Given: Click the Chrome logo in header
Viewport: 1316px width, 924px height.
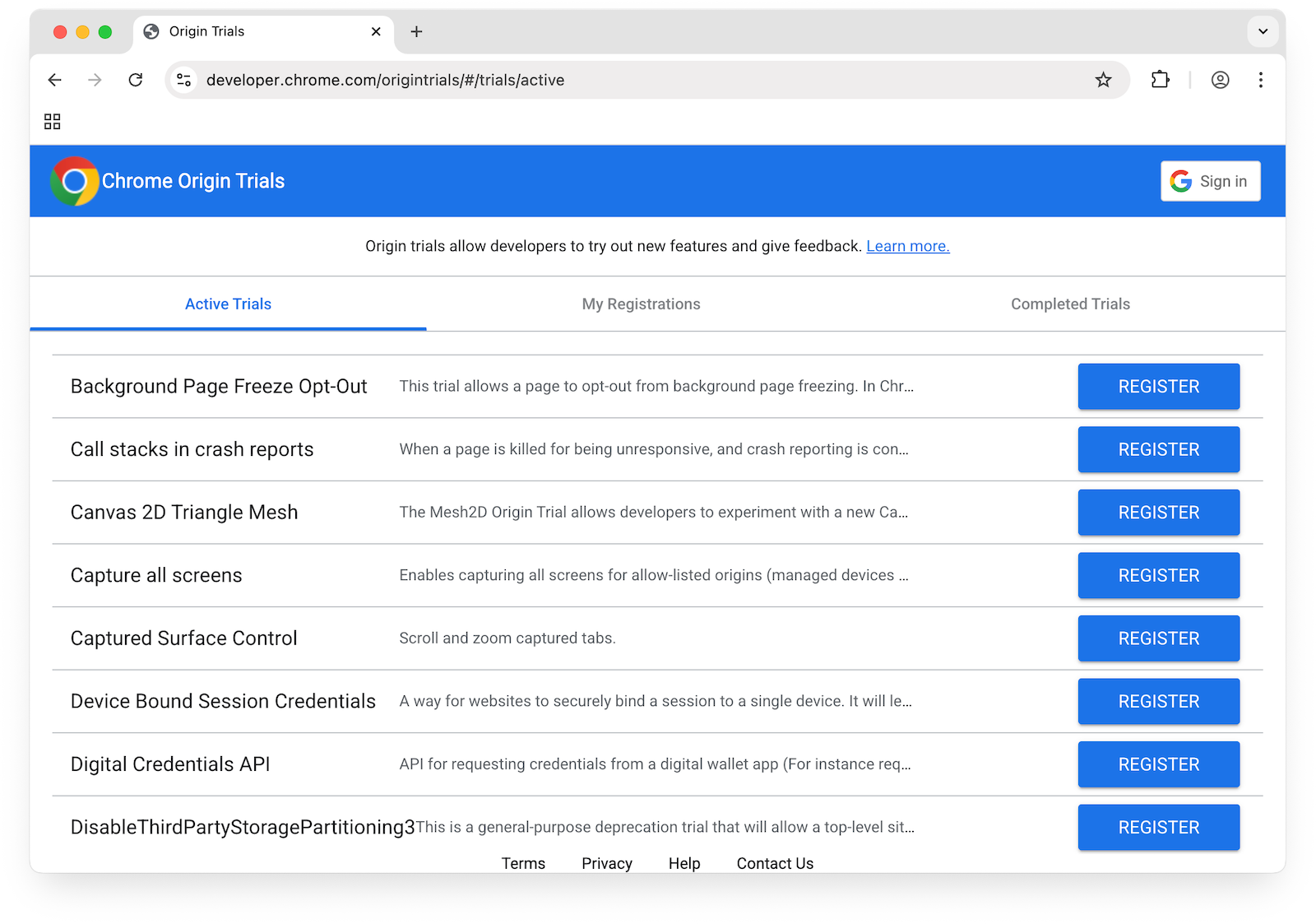Looking at the screenshot, I should 74,181.
